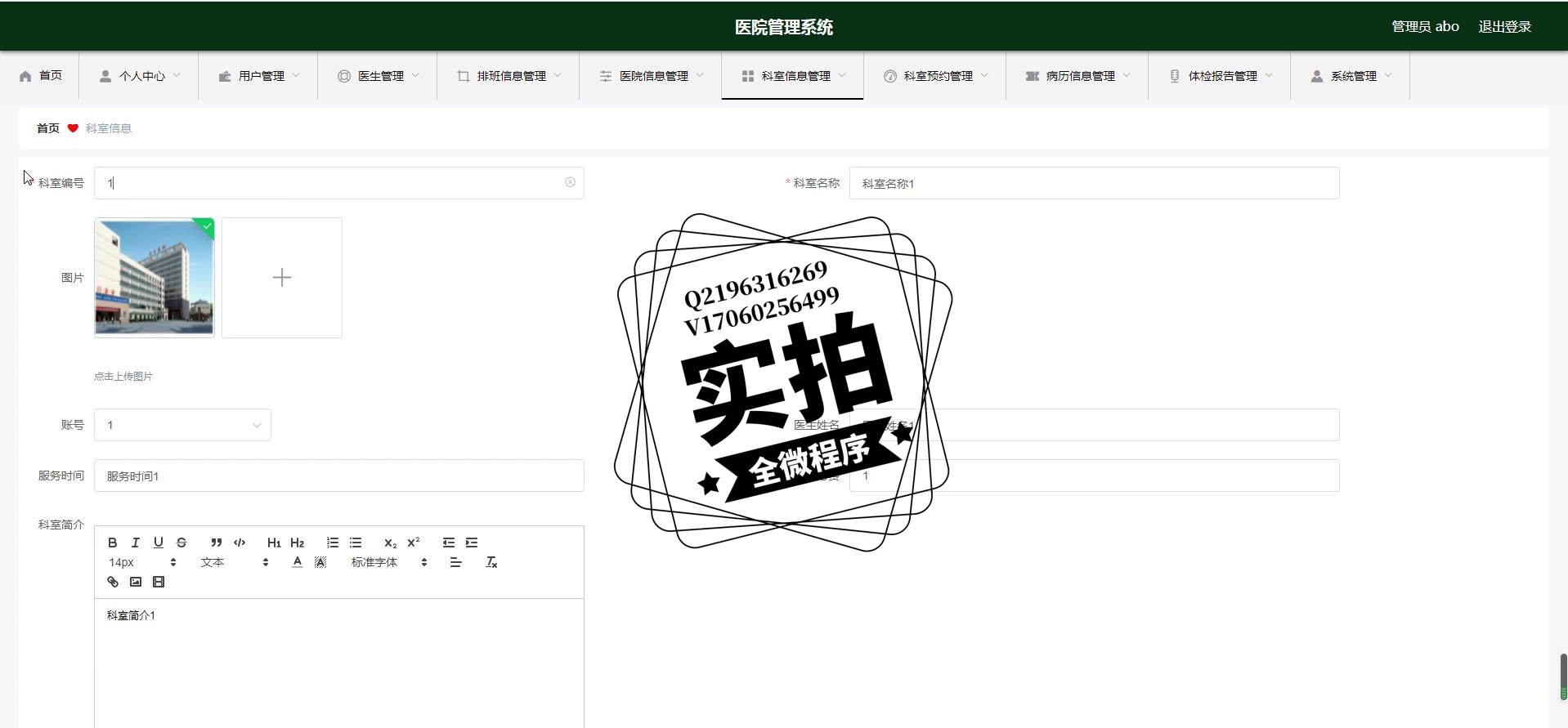Expand the 用户管理 menu
This screenshot has height=728, width=1568.
pos(258,76)
